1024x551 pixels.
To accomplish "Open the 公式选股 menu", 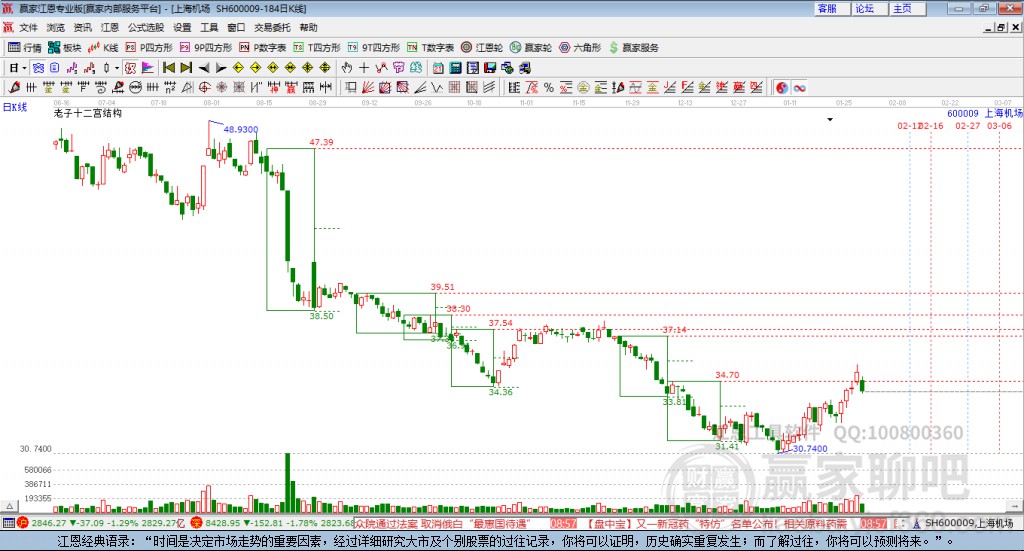I will click(x=146, y=27).
